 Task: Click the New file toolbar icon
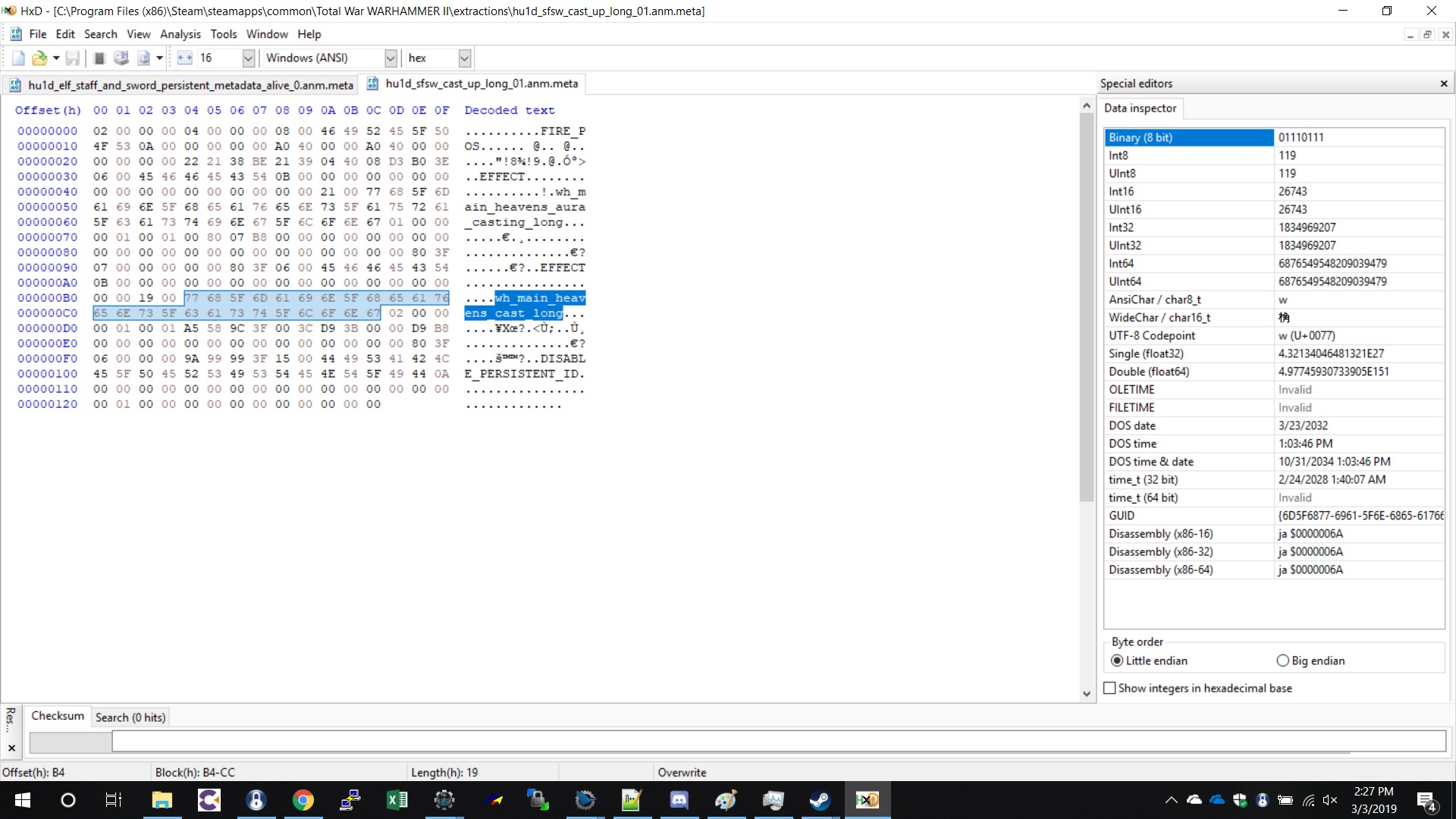tap(18, 58)
